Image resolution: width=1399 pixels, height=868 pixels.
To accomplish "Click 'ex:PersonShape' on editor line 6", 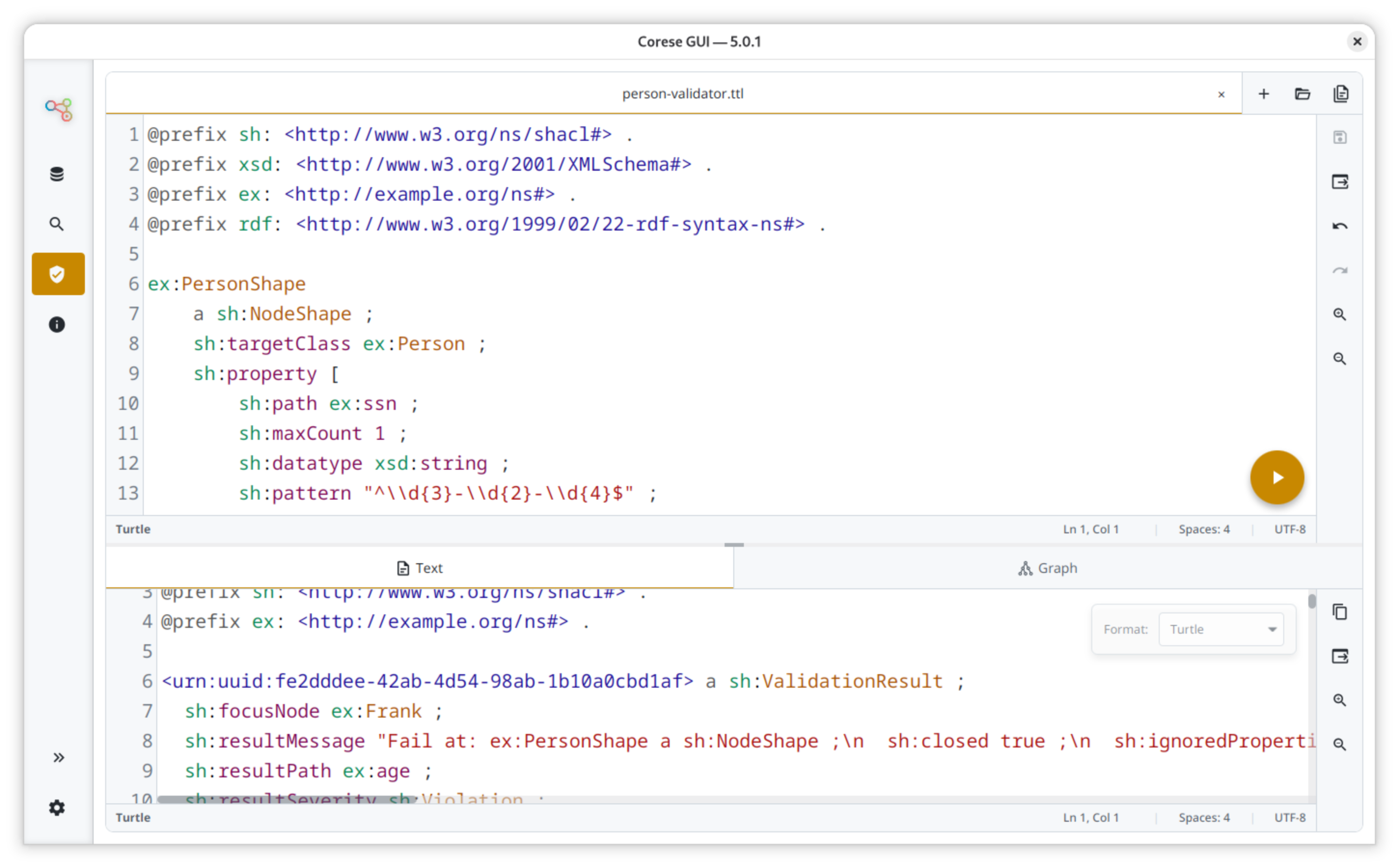I will click(226, 284).
